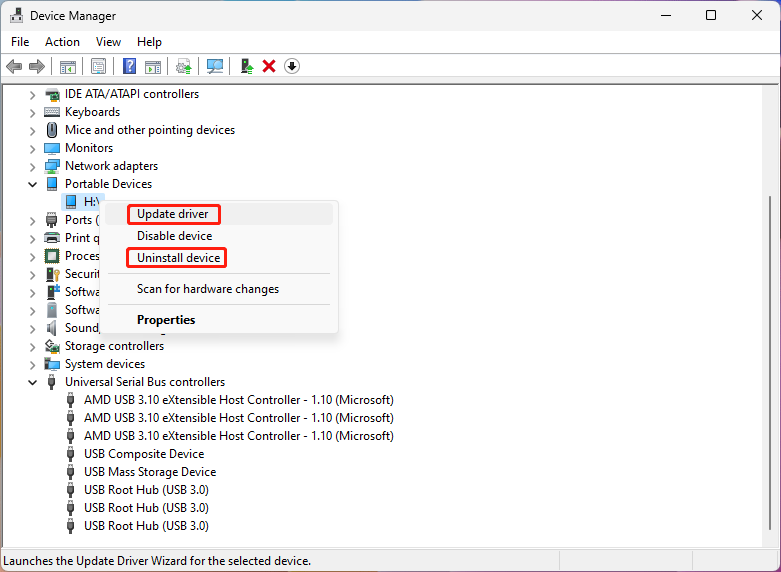The height and width of the screenshot is (572, 781).
Task: Choose Update driver from context menu
Action: coord(219,214)
